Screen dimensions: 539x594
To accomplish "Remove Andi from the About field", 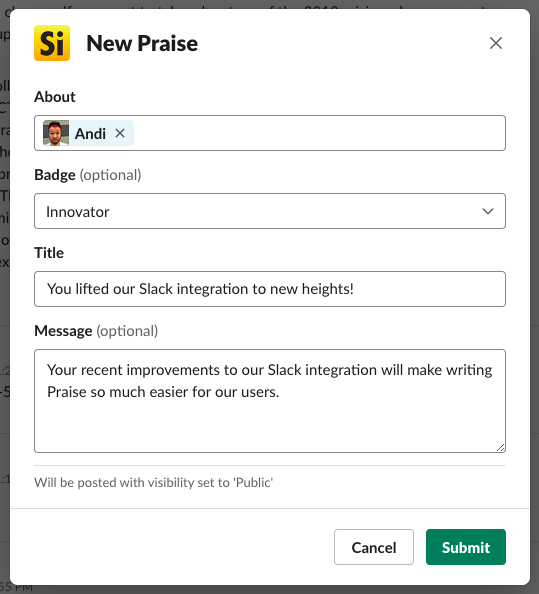I will pyautogui.click(x=120, y=133).
